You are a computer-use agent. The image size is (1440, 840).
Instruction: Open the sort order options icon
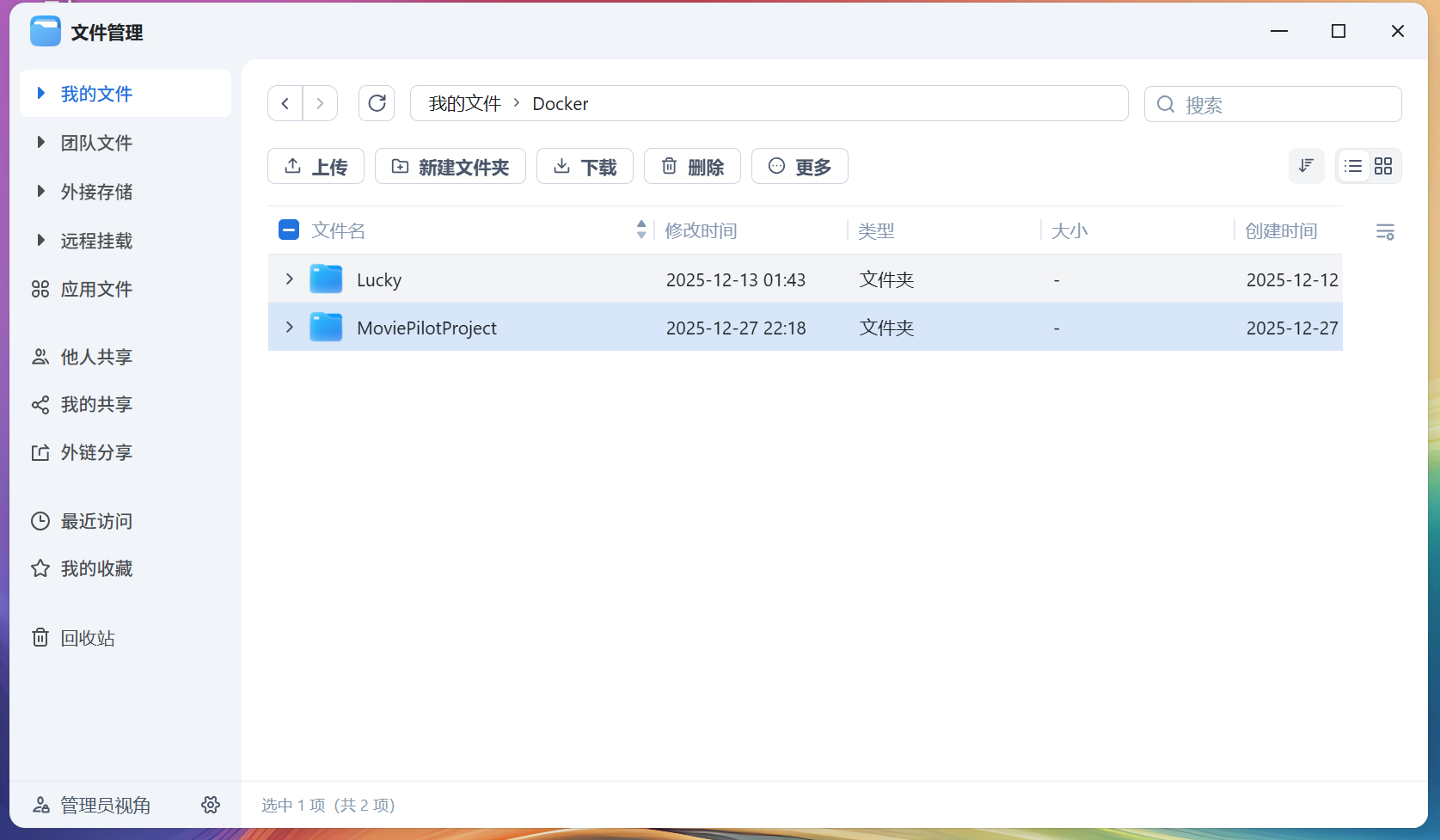click(x=1306, y=166)
